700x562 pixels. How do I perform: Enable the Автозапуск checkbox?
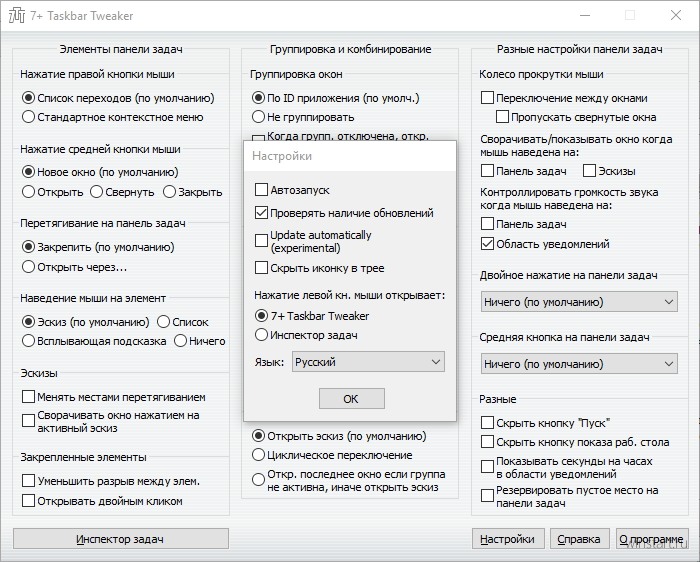[x=261, y=190]
